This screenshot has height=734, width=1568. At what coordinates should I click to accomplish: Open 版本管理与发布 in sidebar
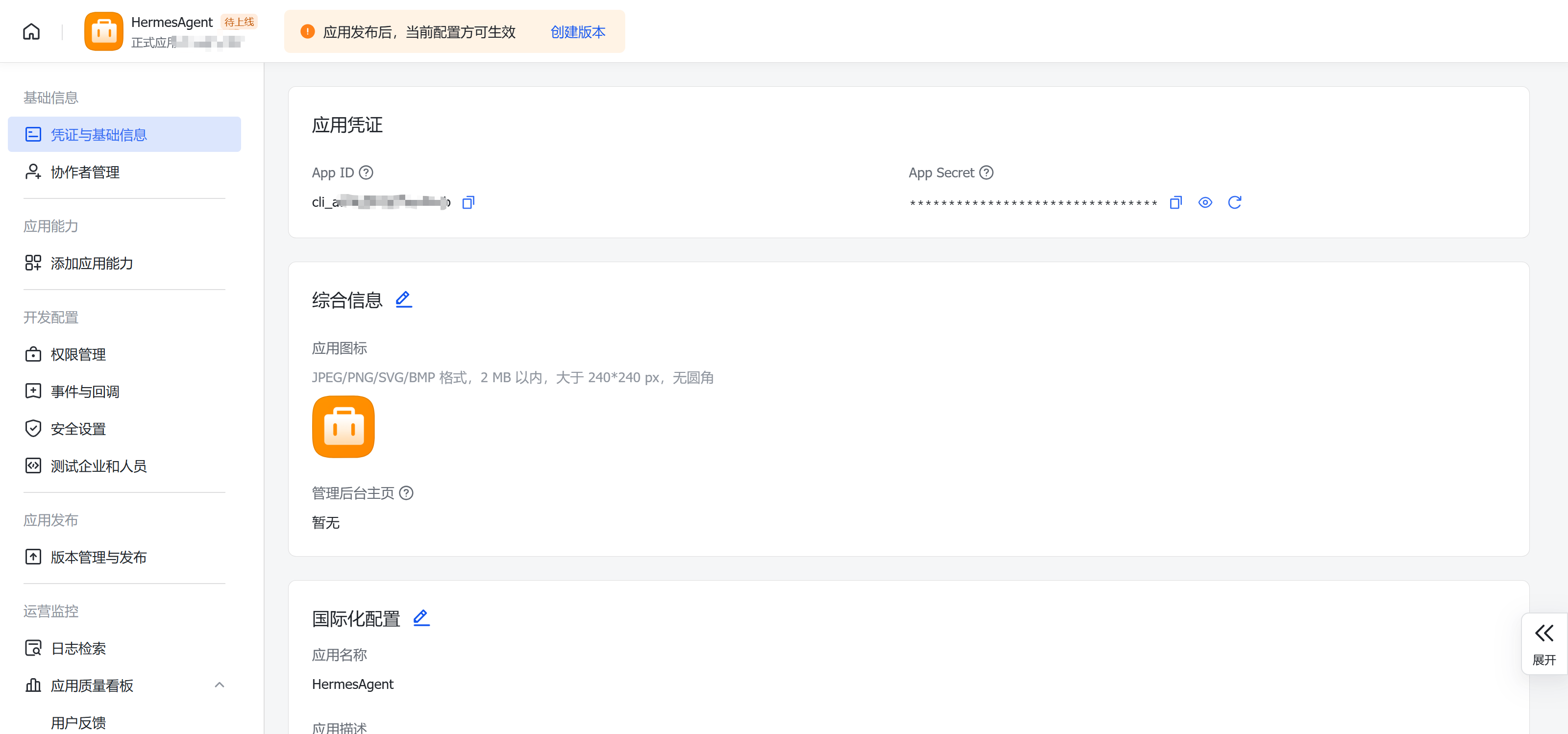[124, 557]
